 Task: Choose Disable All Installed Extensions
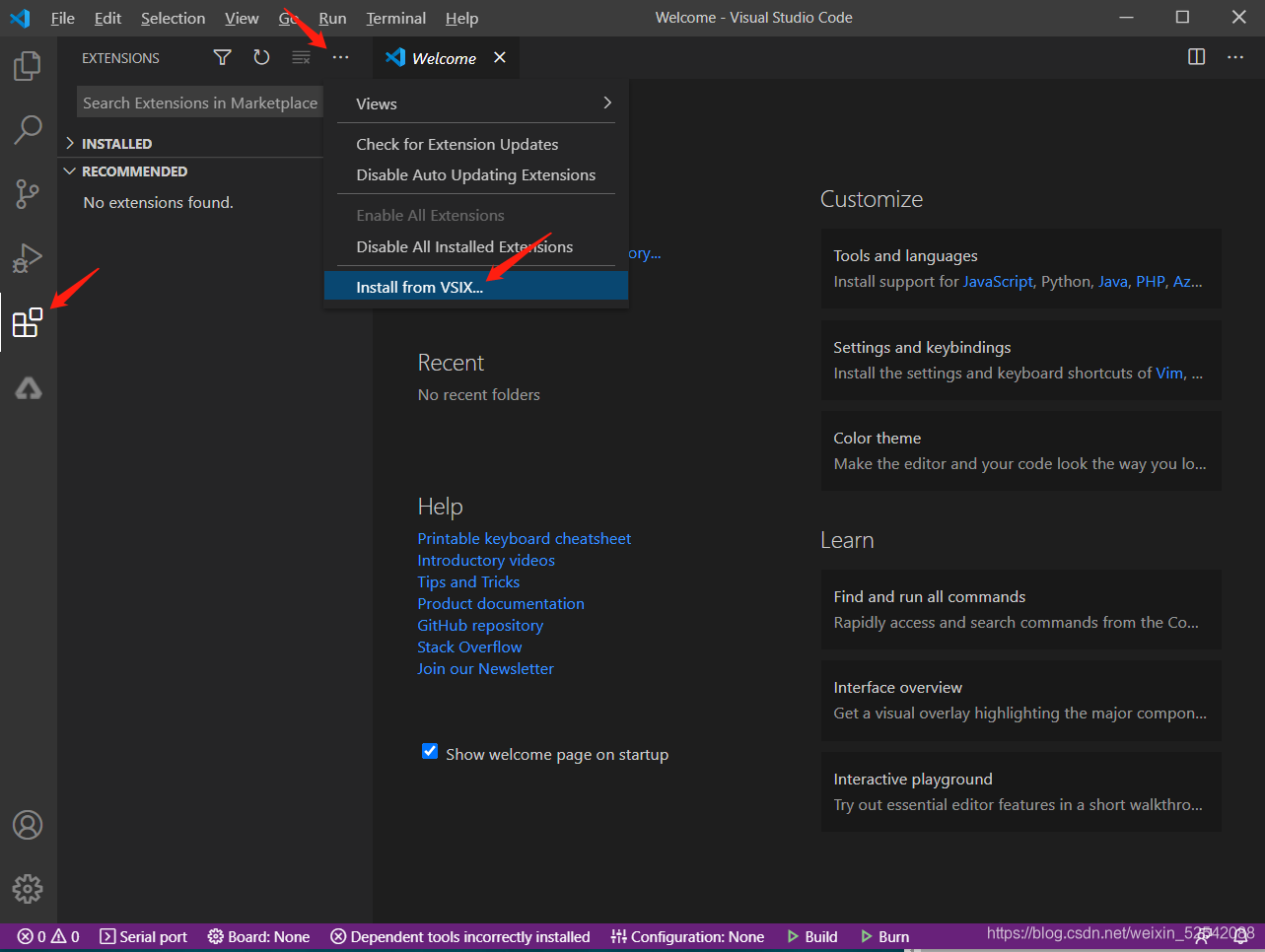476,246
